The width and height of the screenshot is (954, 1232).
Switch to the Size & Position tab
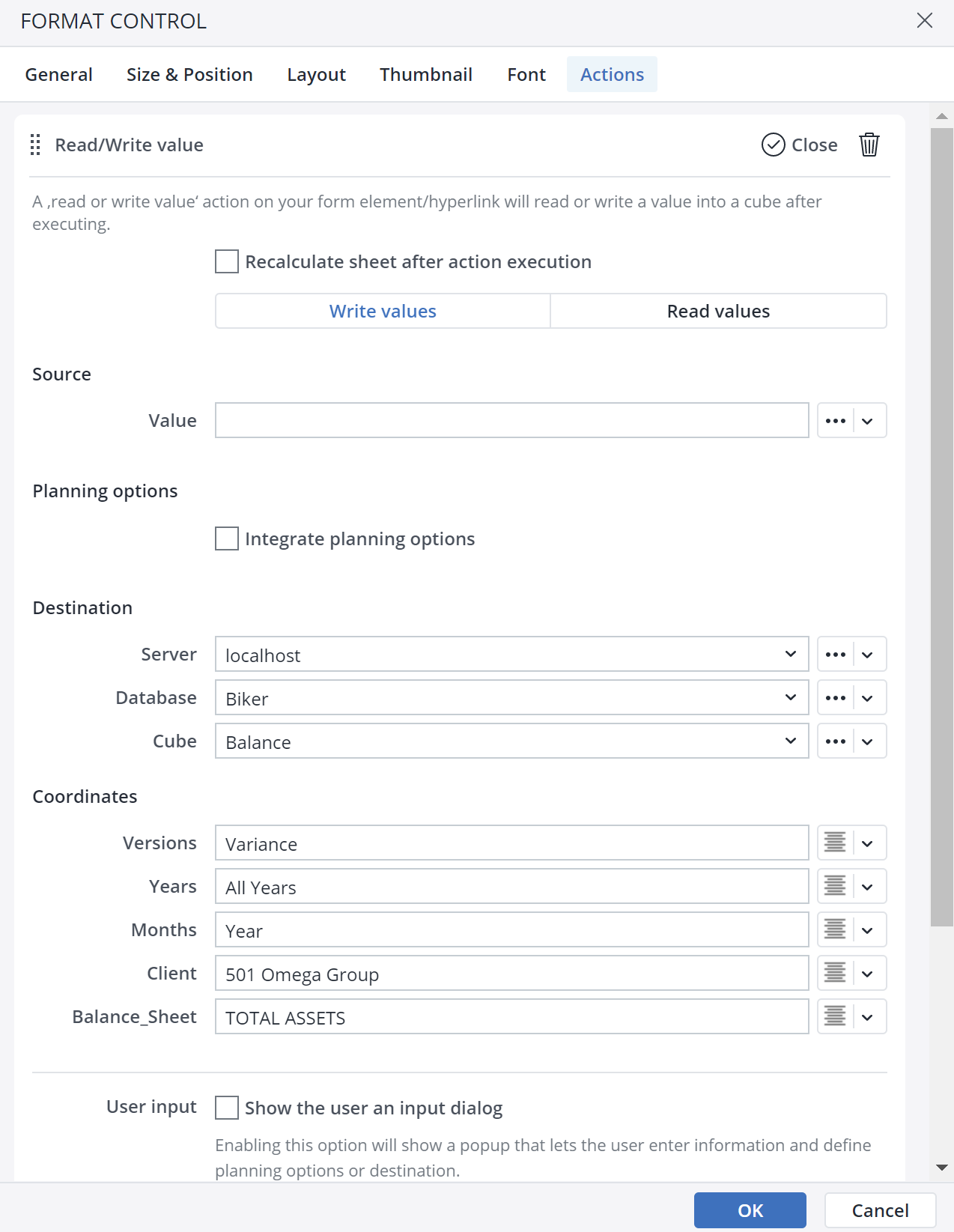[189, 74]
